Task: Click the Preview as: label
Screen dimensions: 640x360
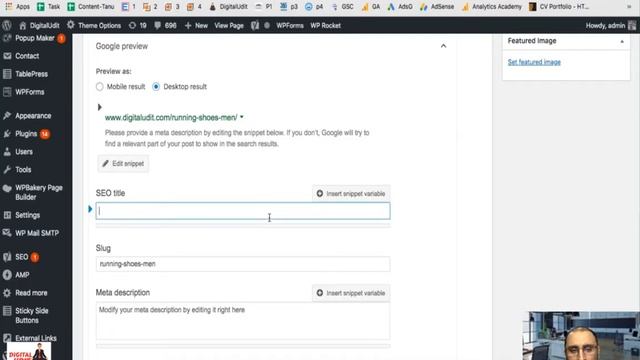Action: pyautogui.click(x=113, y=71)
